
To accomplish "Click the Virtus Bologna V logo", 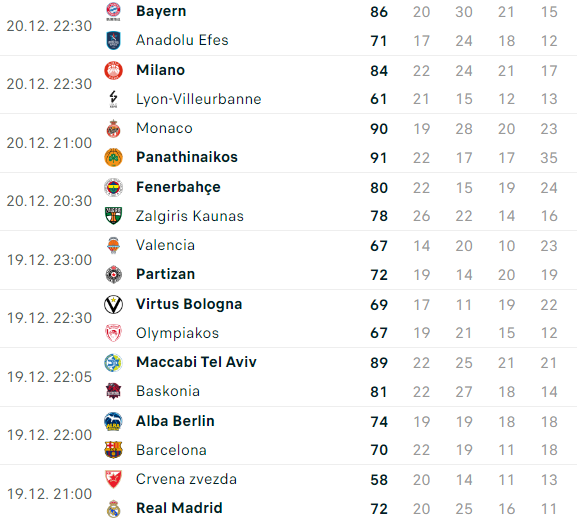I will [x=113, y=305].
